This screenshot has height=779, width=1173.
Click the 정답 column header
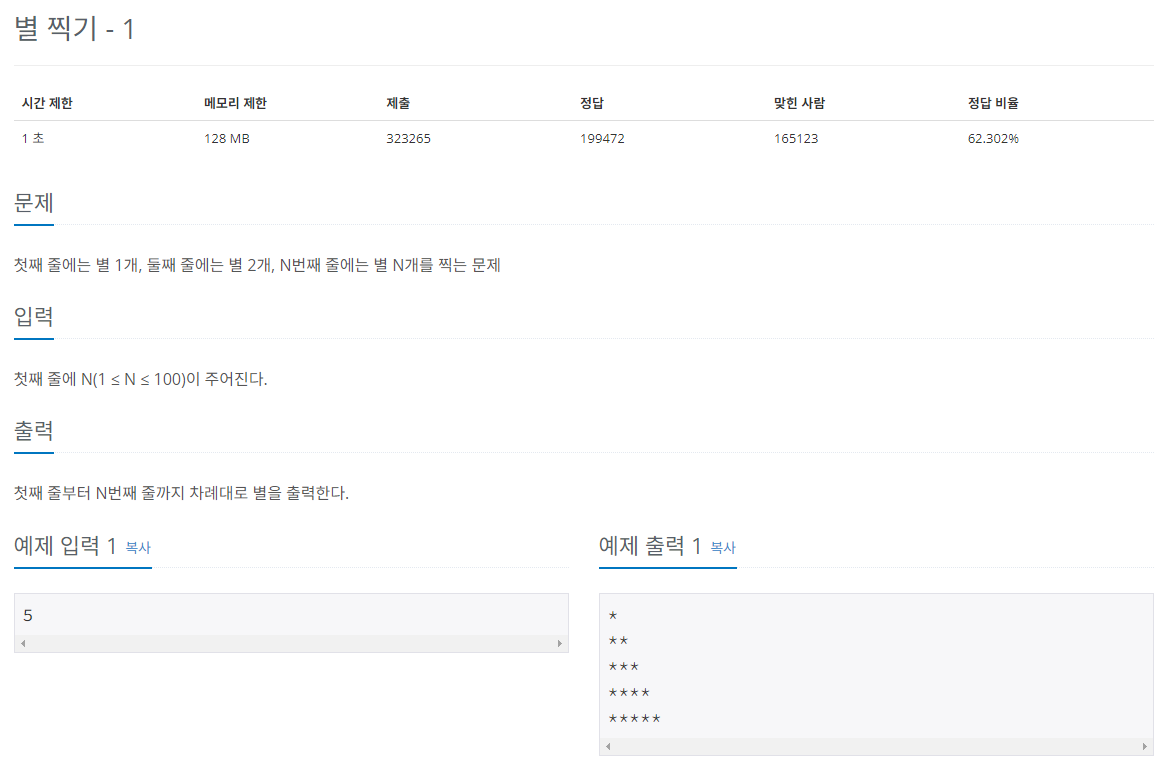click(x=592, y=103)
